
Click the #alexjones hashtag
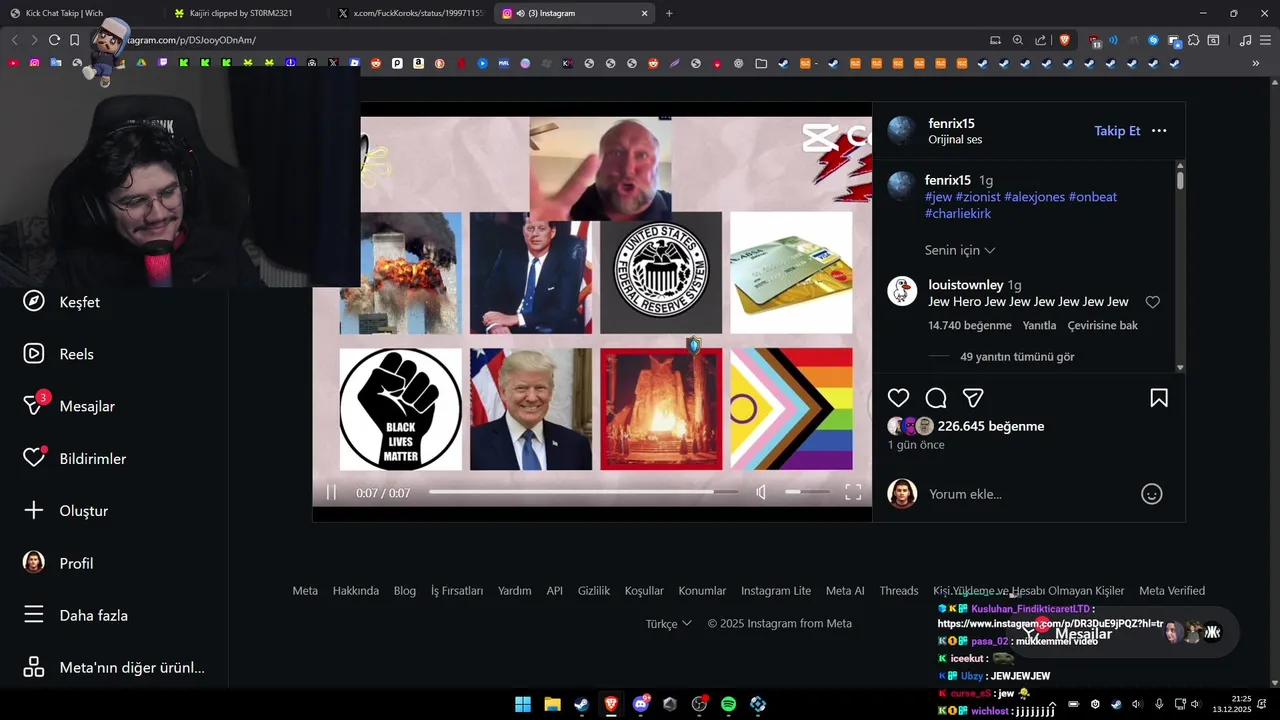tap(1034, 197)
